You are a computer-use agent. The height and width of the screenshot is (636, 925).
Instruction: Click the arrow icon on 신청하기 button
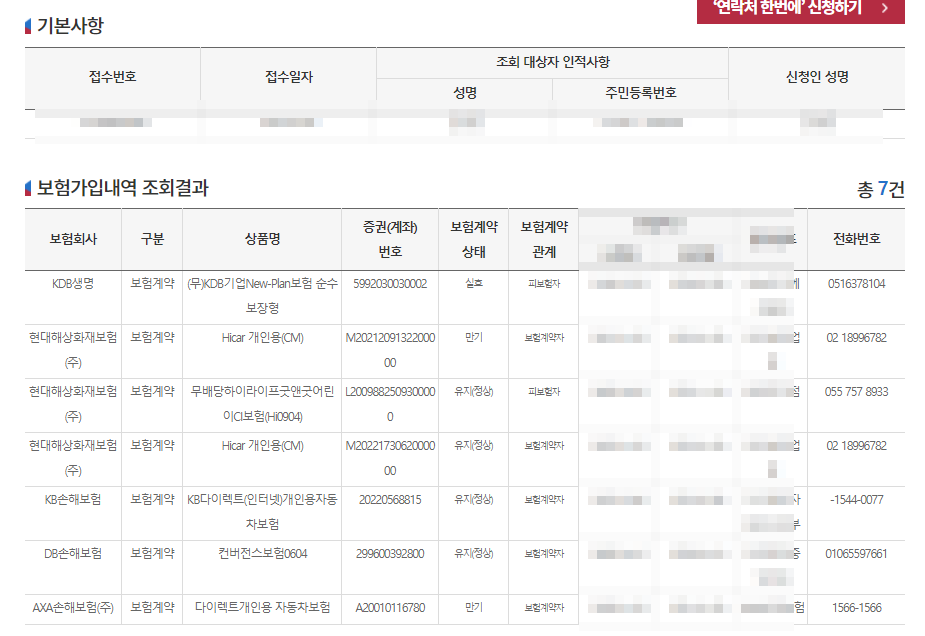884,8
